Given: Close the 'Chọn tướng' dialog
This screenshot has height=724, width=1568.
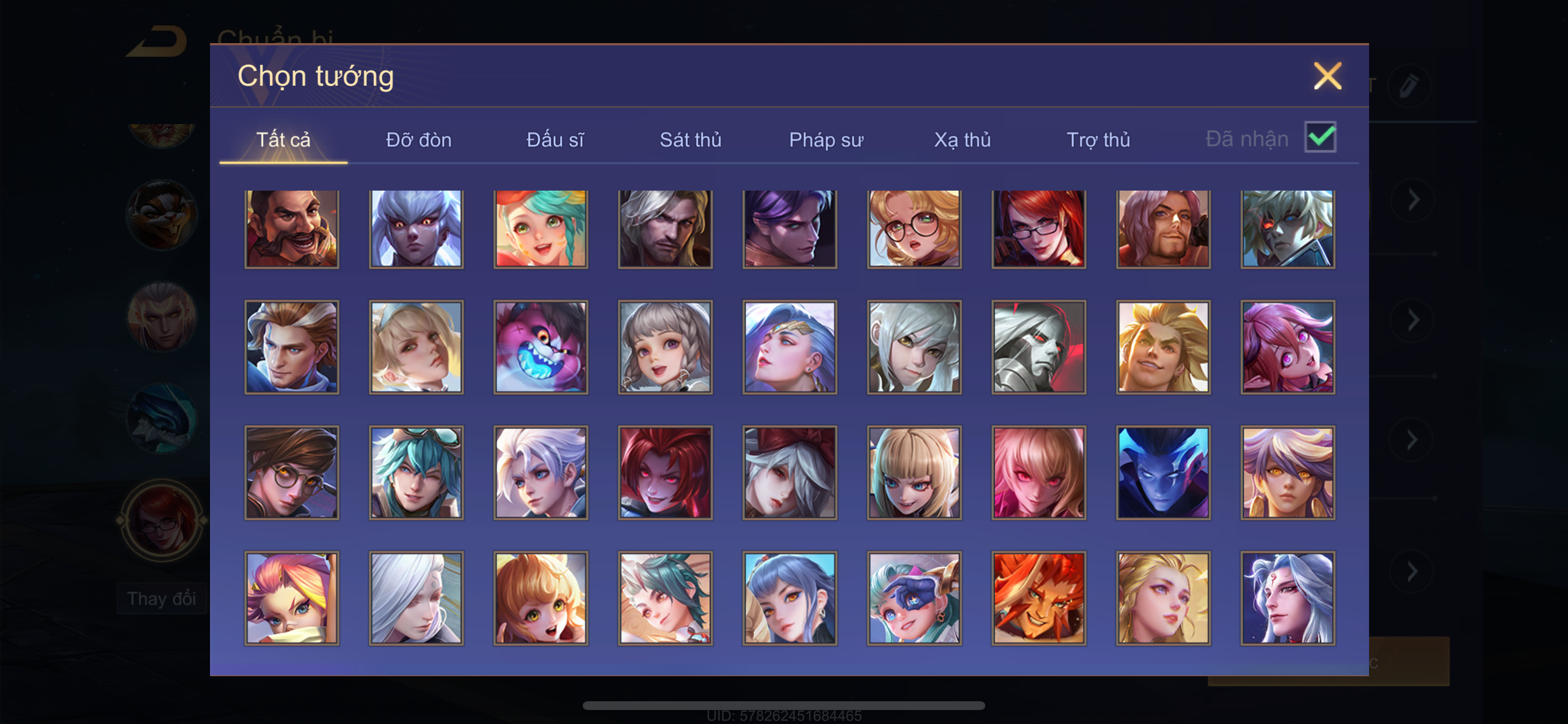Looking at the screenshot, I should (x=1327, y=76).
